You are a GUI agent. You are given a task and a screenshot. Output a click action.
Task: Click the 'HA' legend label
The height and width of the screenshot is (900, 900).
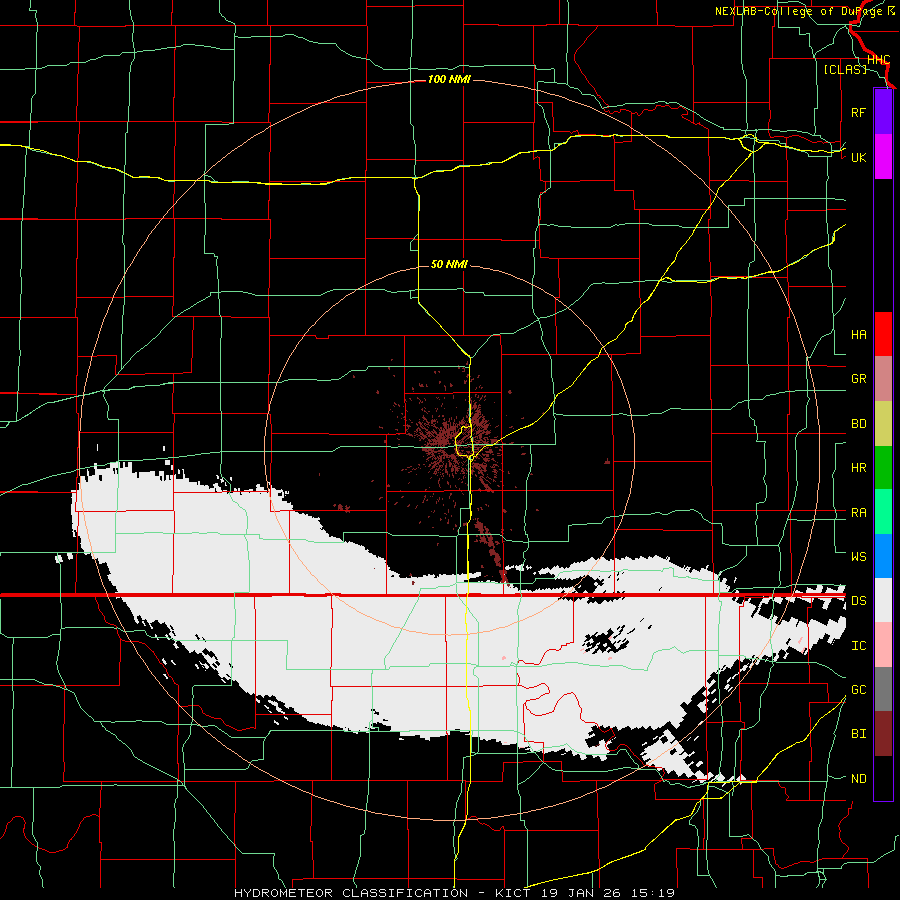[858, 335]
